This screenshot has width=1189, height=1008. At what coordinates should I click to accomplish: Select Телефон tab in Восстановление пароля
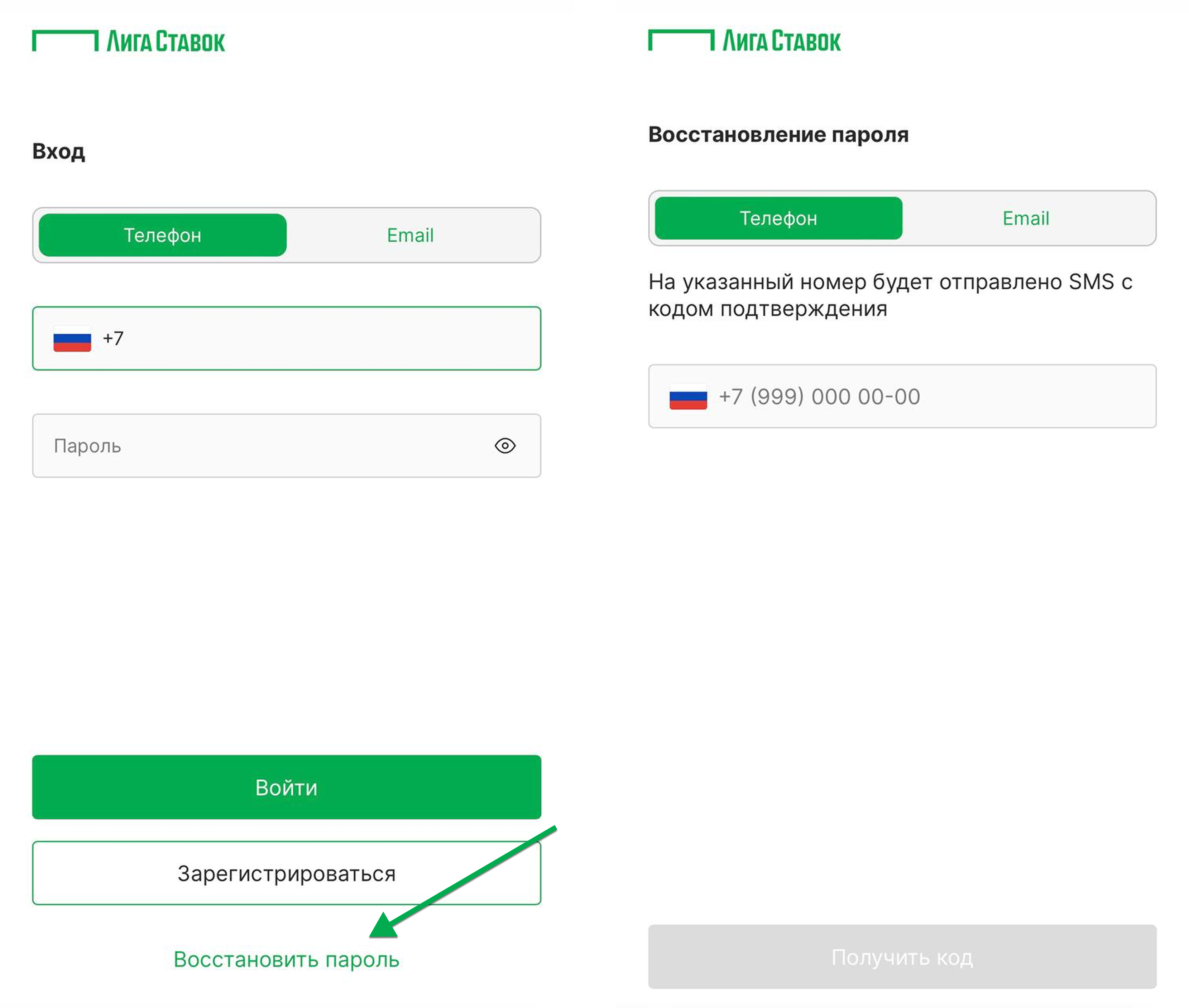pyautogui.click(x=778, y=218)
